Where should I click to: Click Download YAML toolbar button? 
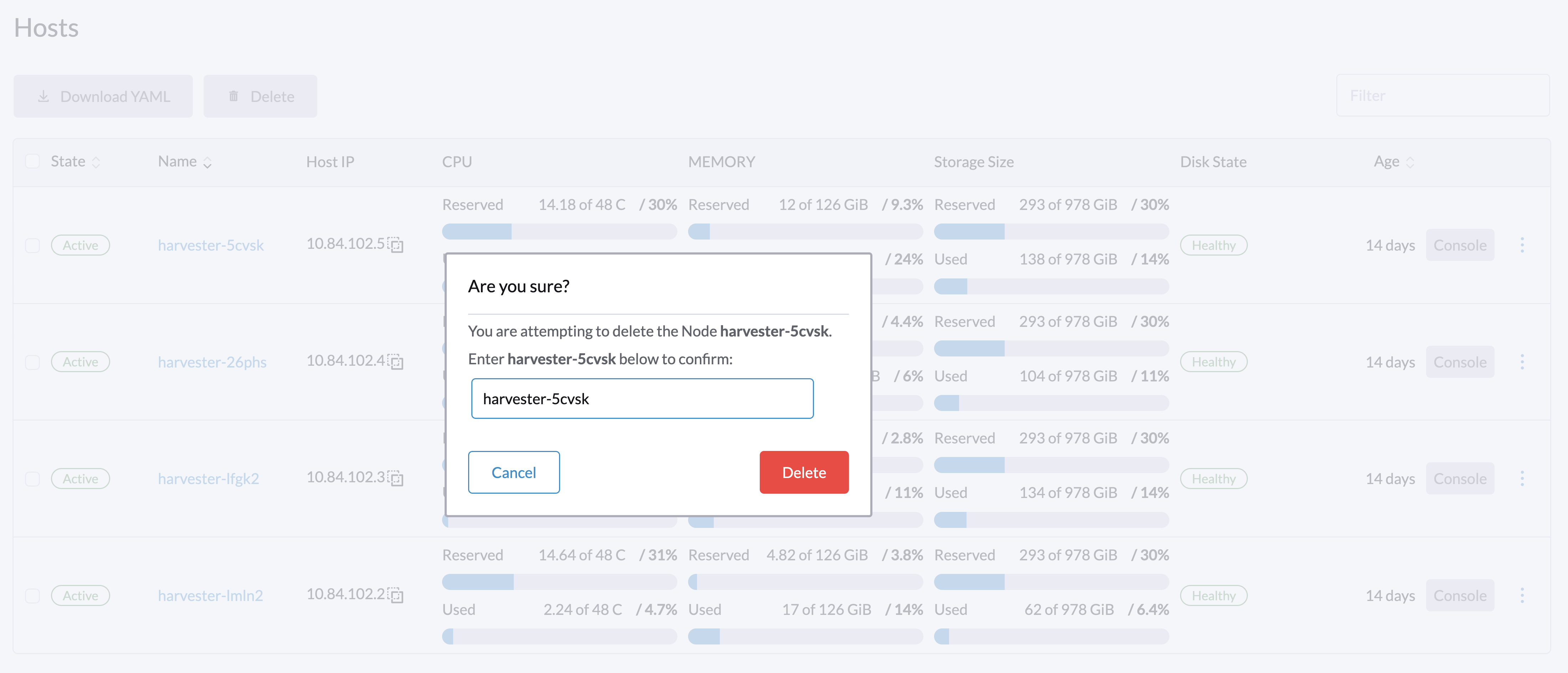(x=103, y=96)
